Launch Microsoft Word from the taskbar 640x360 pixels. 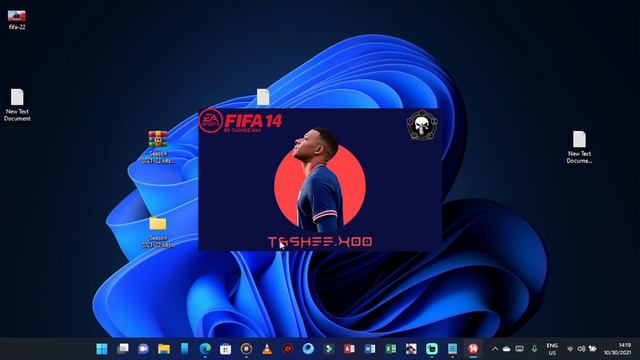[x=370, y=349]
